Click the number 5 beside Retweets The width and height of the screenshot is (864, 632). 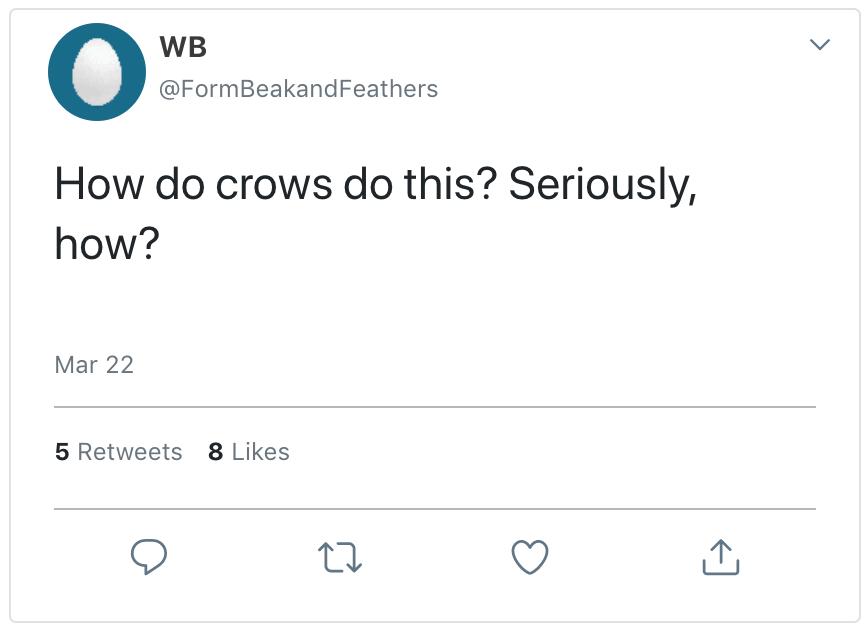pyautogui.click(x=62, y=452)
